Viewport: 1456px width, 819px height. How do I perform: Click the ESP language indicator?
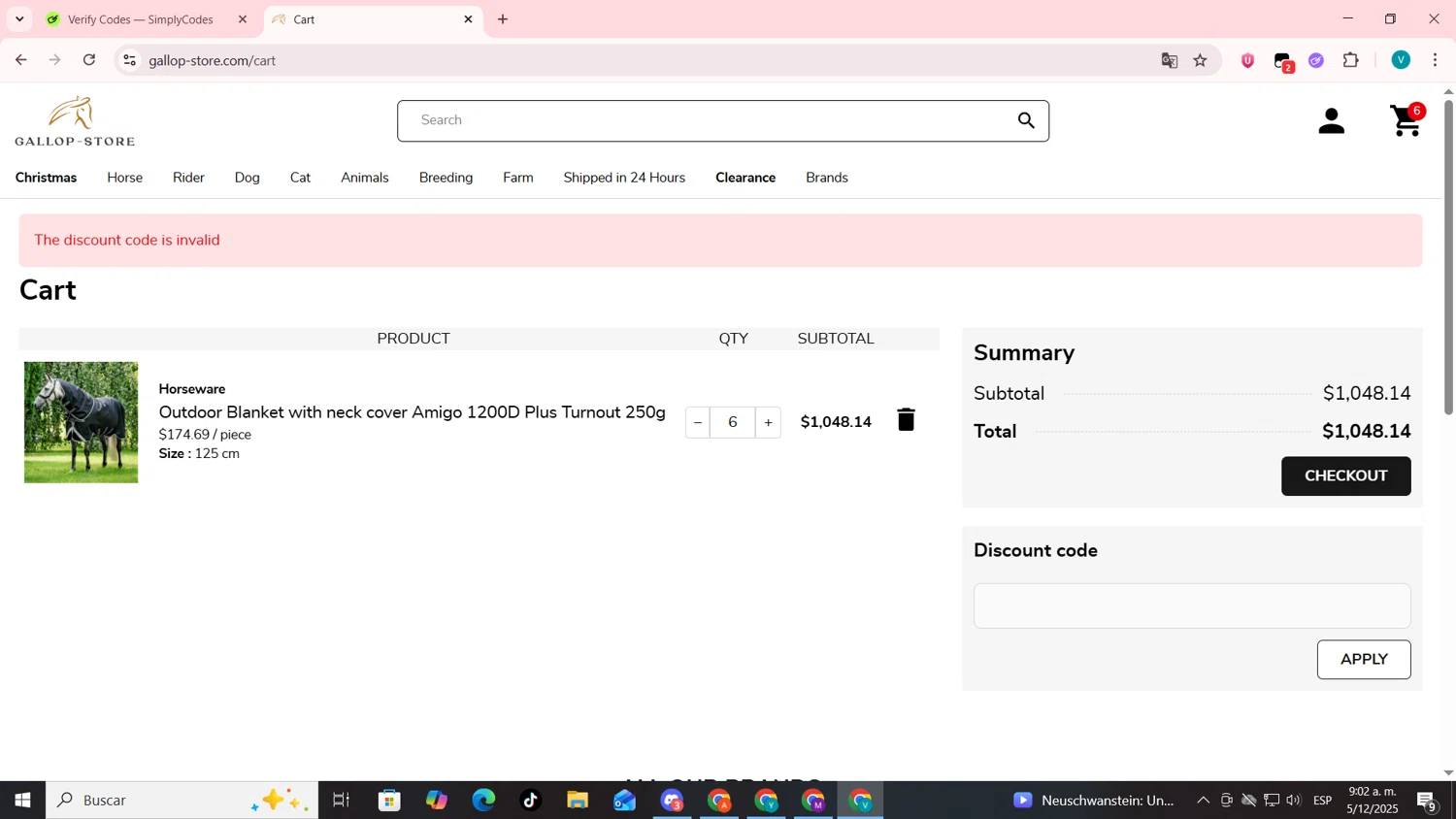1322,801
